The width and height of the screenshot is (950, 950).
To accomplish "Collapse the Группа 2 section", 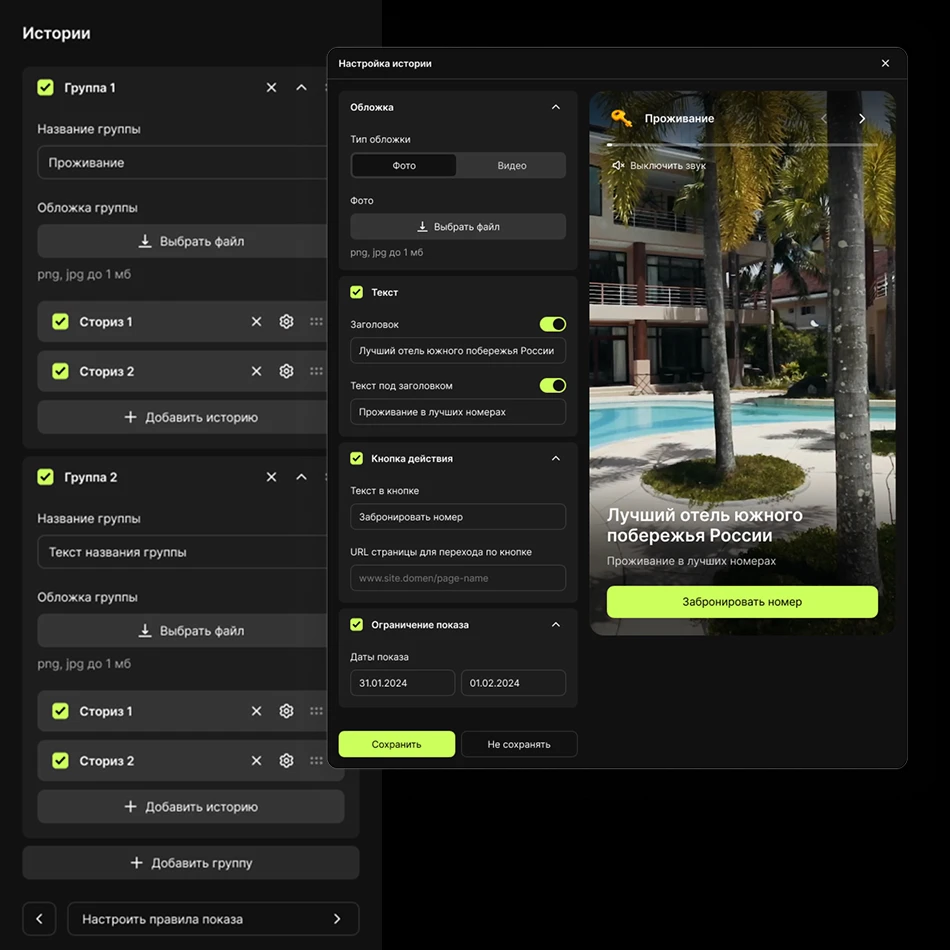I will [301, 477].
